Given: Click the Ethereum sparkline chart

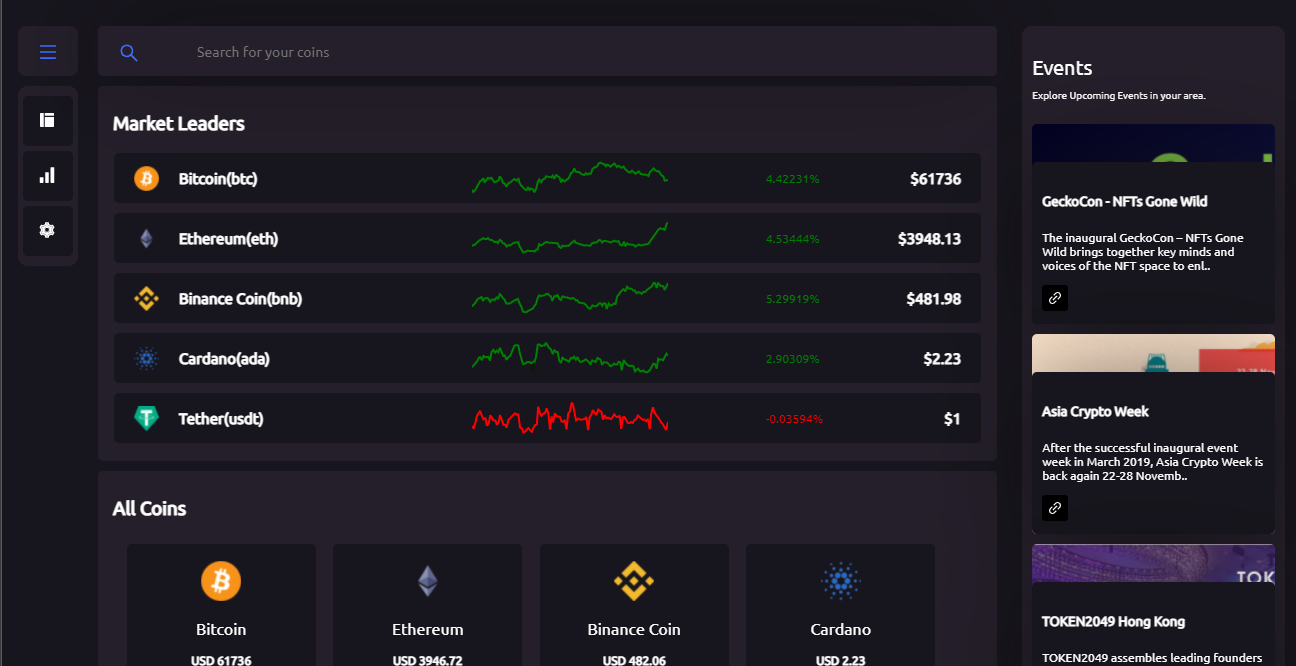Looking at the screenshot, I should (x=570, y=238).
